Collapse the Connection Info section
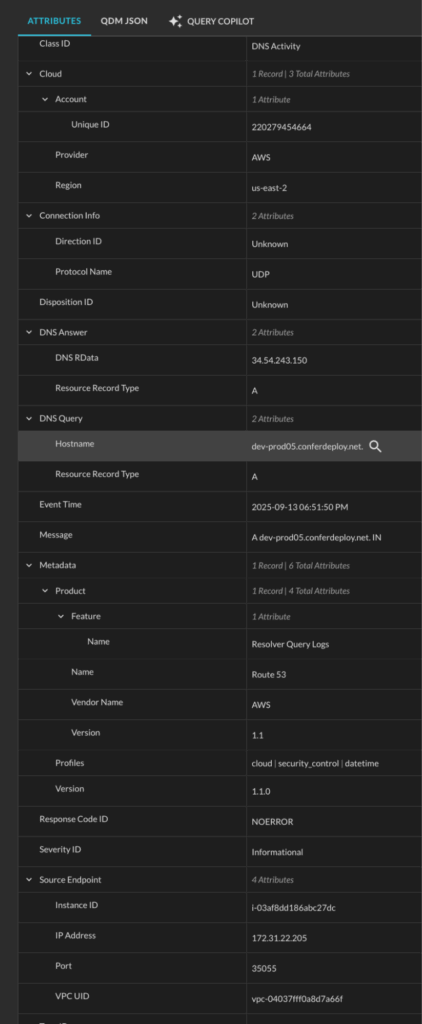422x1024 pixels. pos(29,216)
